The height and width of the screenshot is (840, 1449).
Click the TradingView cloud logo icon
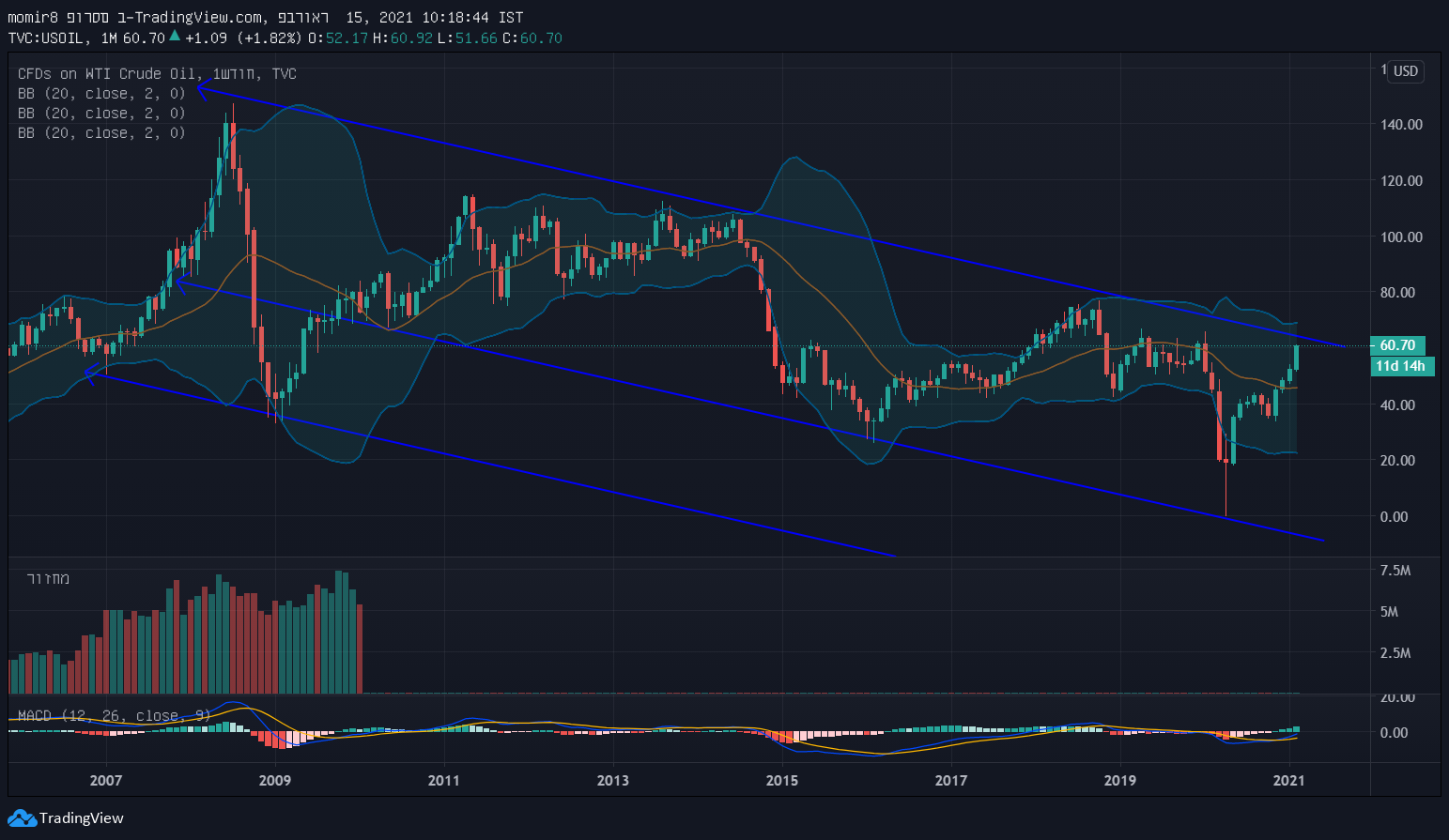click(x=22, y=818)
